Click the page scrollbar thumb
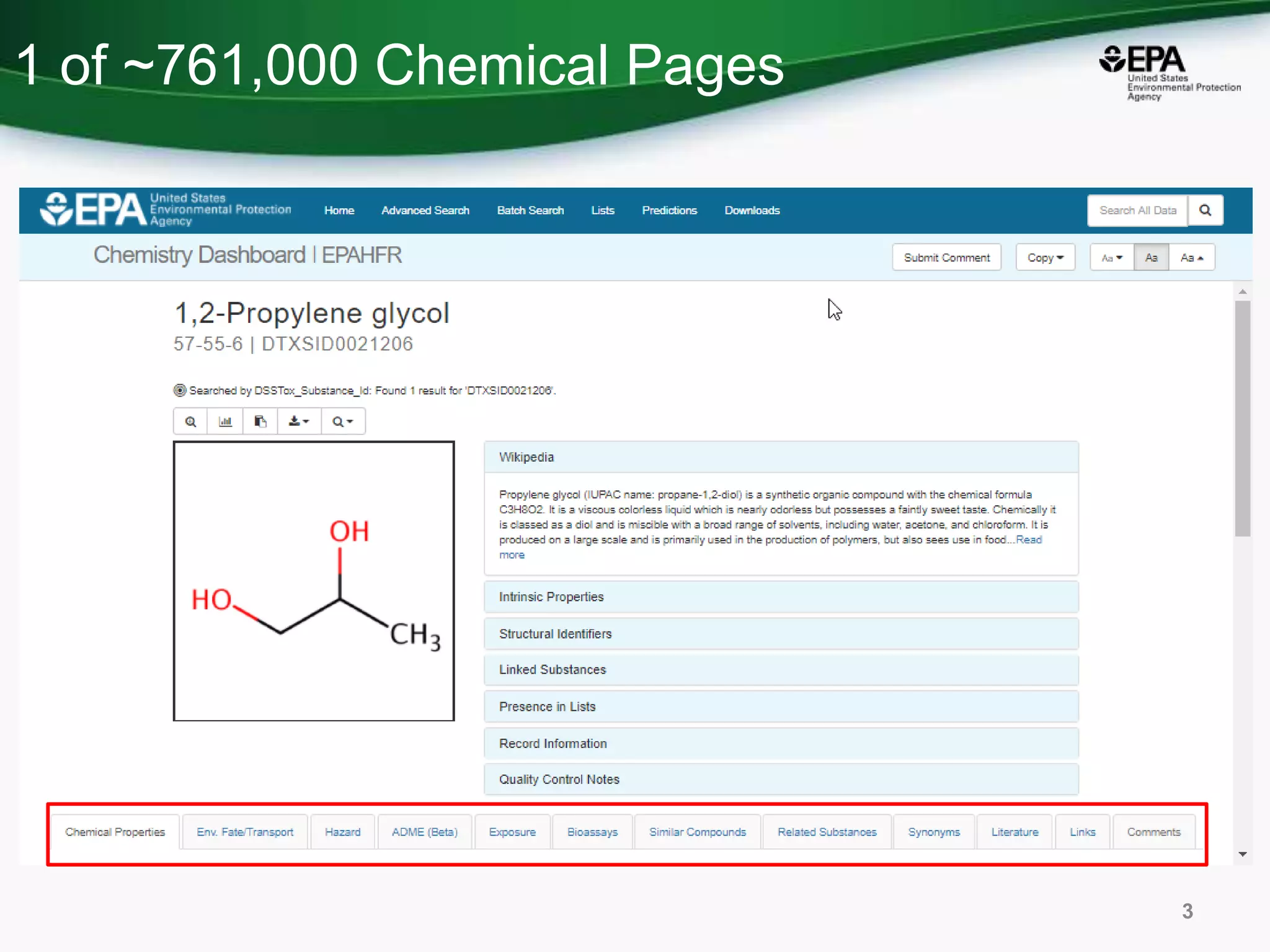The image size is (1270, 952). (1242, 418)
